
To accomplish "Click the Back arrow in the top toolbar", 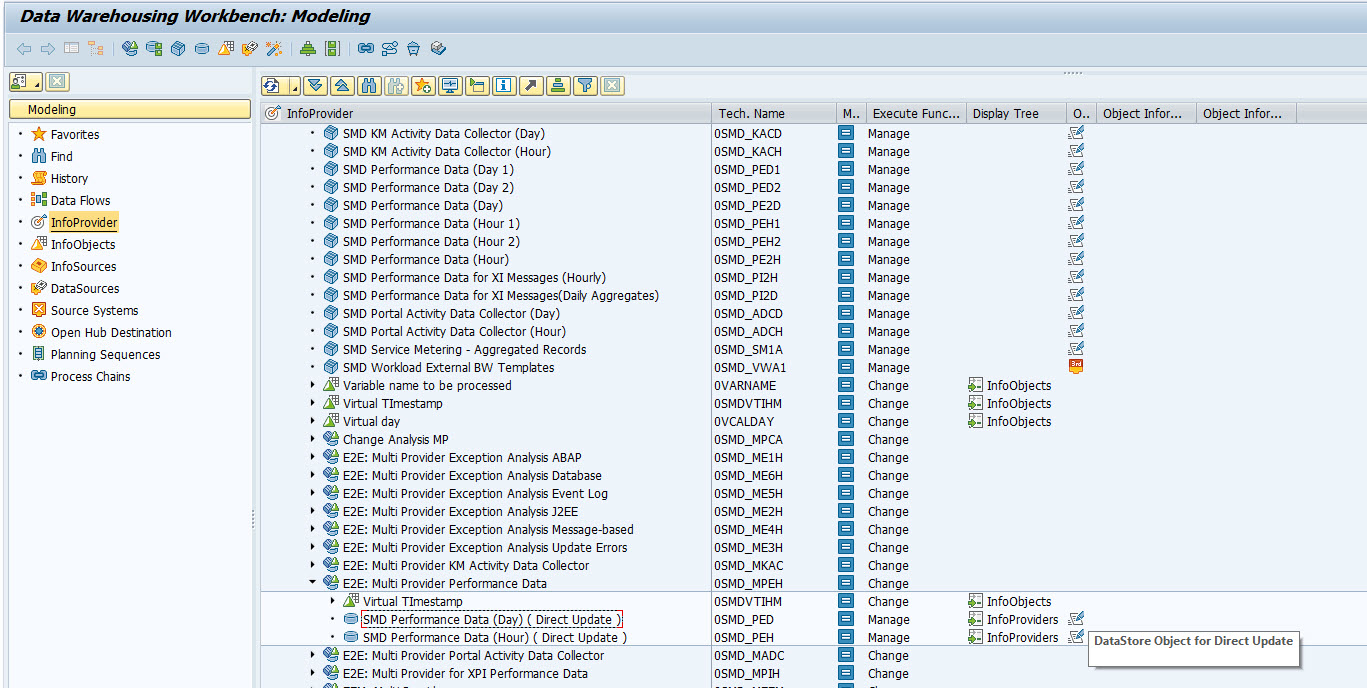I will [x=24, y=48].
